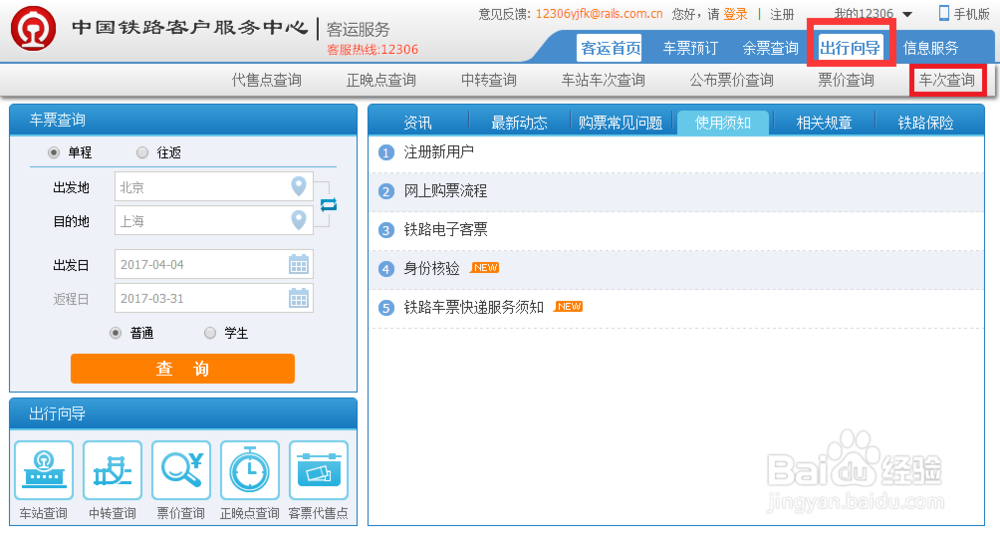Open 中转查询 transfer icon
Viewport: 1000px width, 536px height.
click(x=112, y=470)
